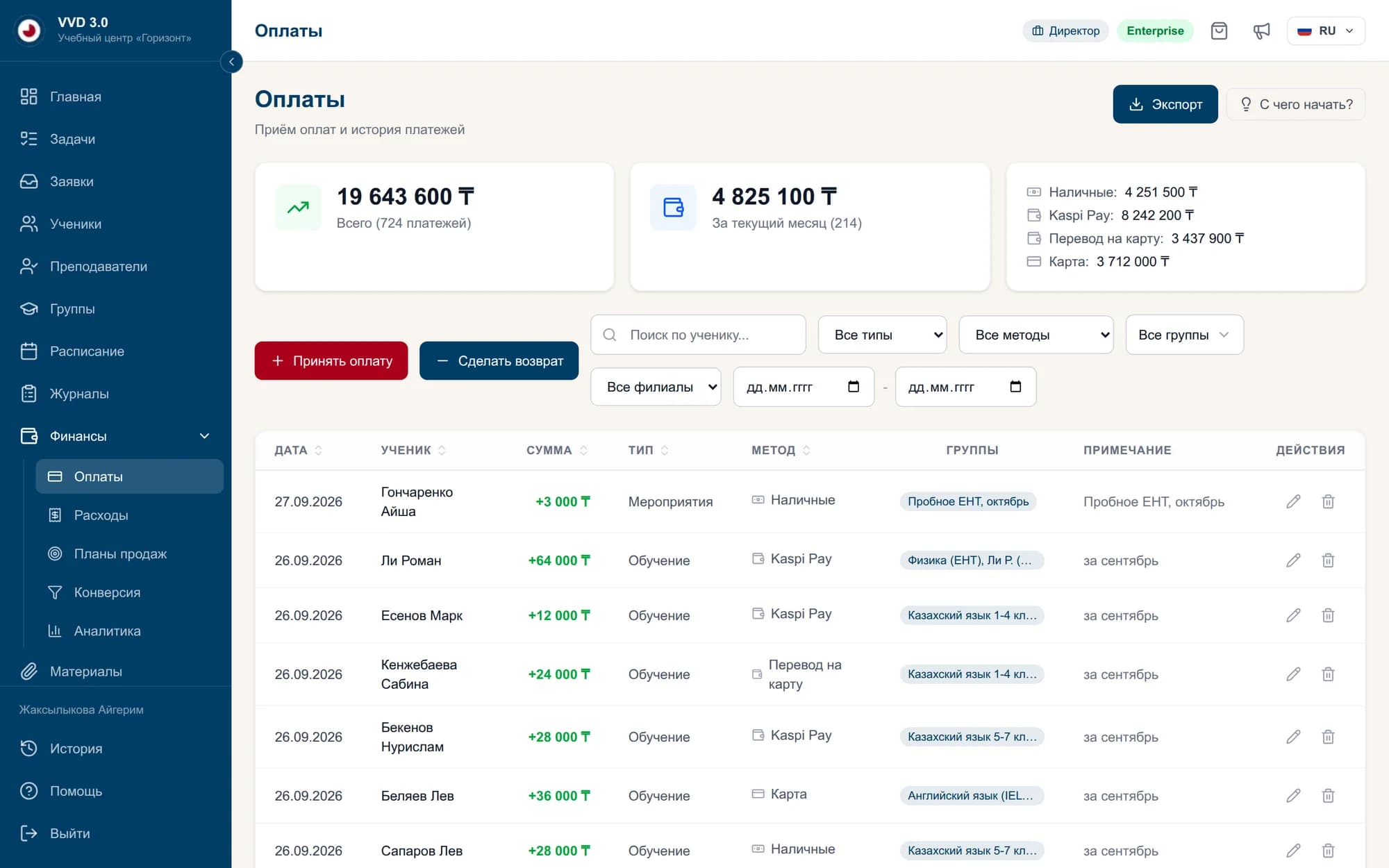
Task: Delete Гончаренко Айша payment with trash icon
Action: [1328, 501]
